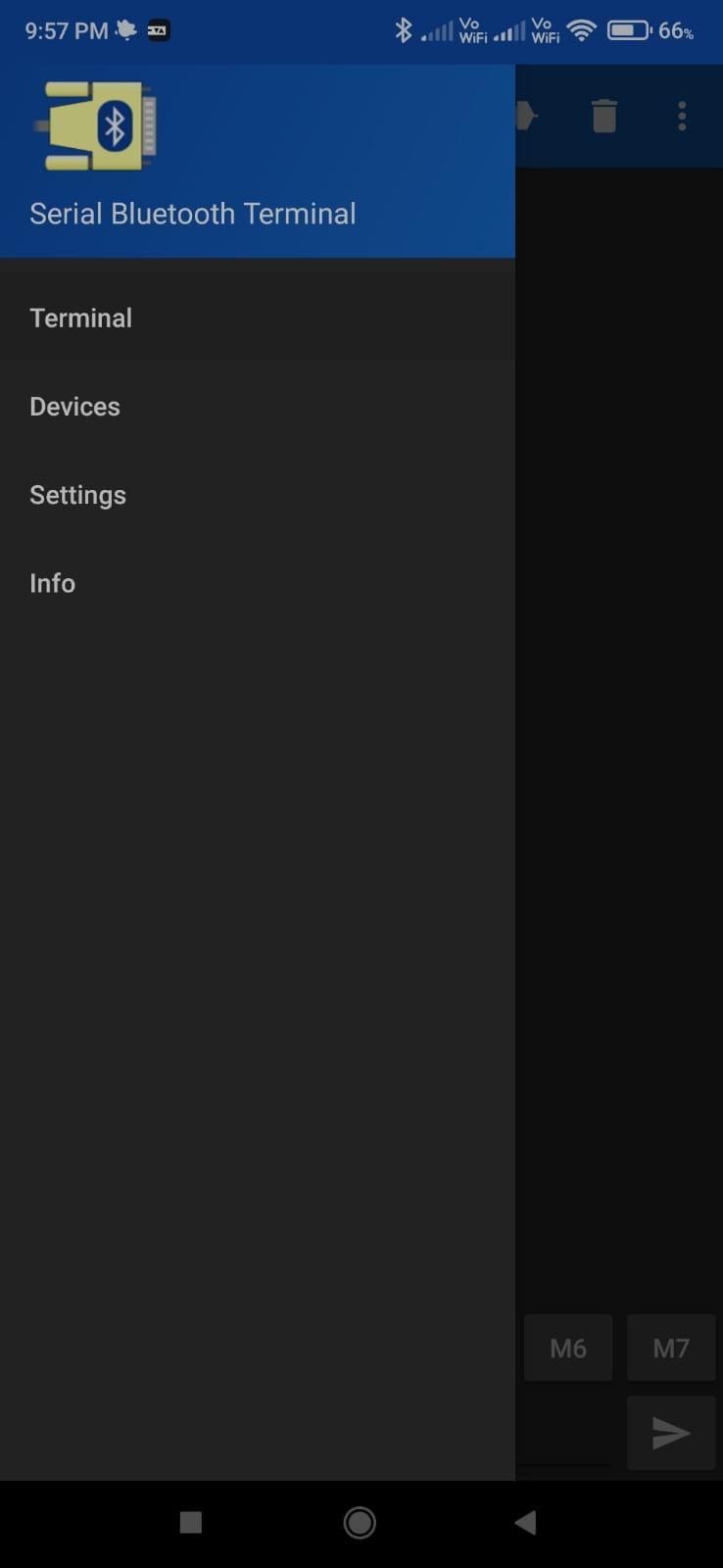Tap the Serial Bluetooth Terminal logo icon
This screenshot has width=723, height=1568.
(x=97, y=125)
